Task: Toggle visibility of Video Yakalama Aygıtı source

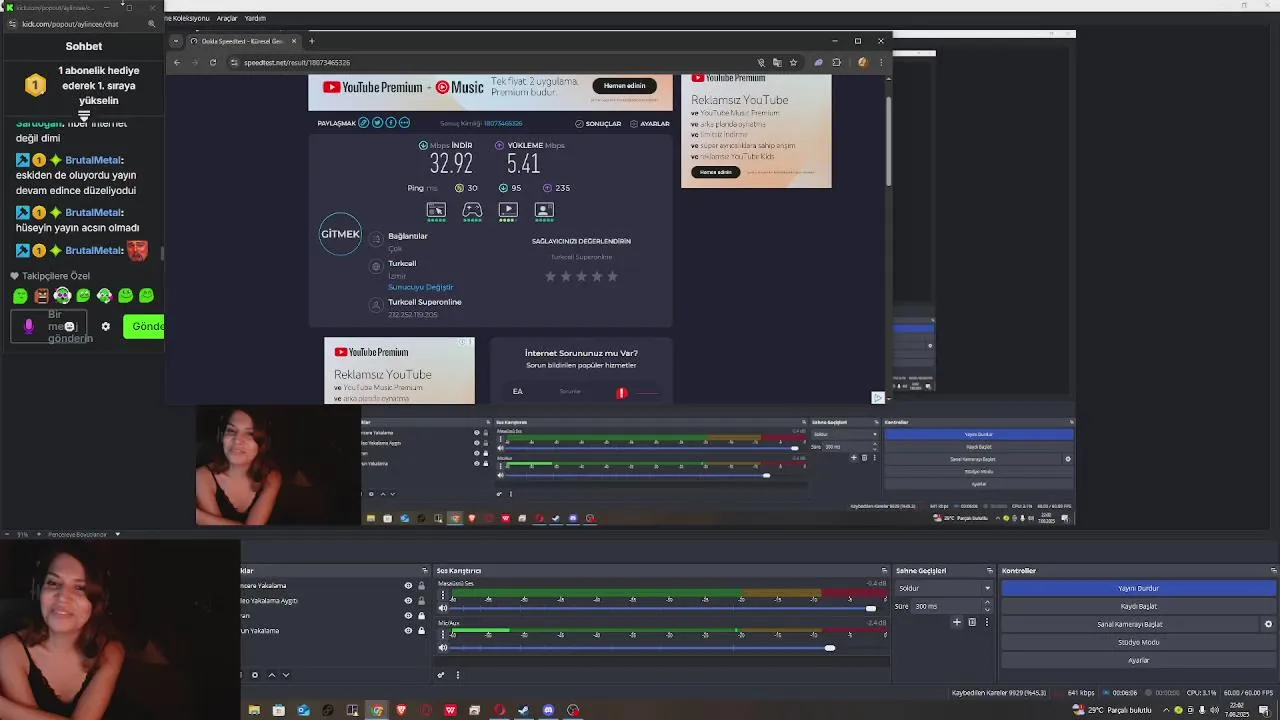Action: click(408, 601)
